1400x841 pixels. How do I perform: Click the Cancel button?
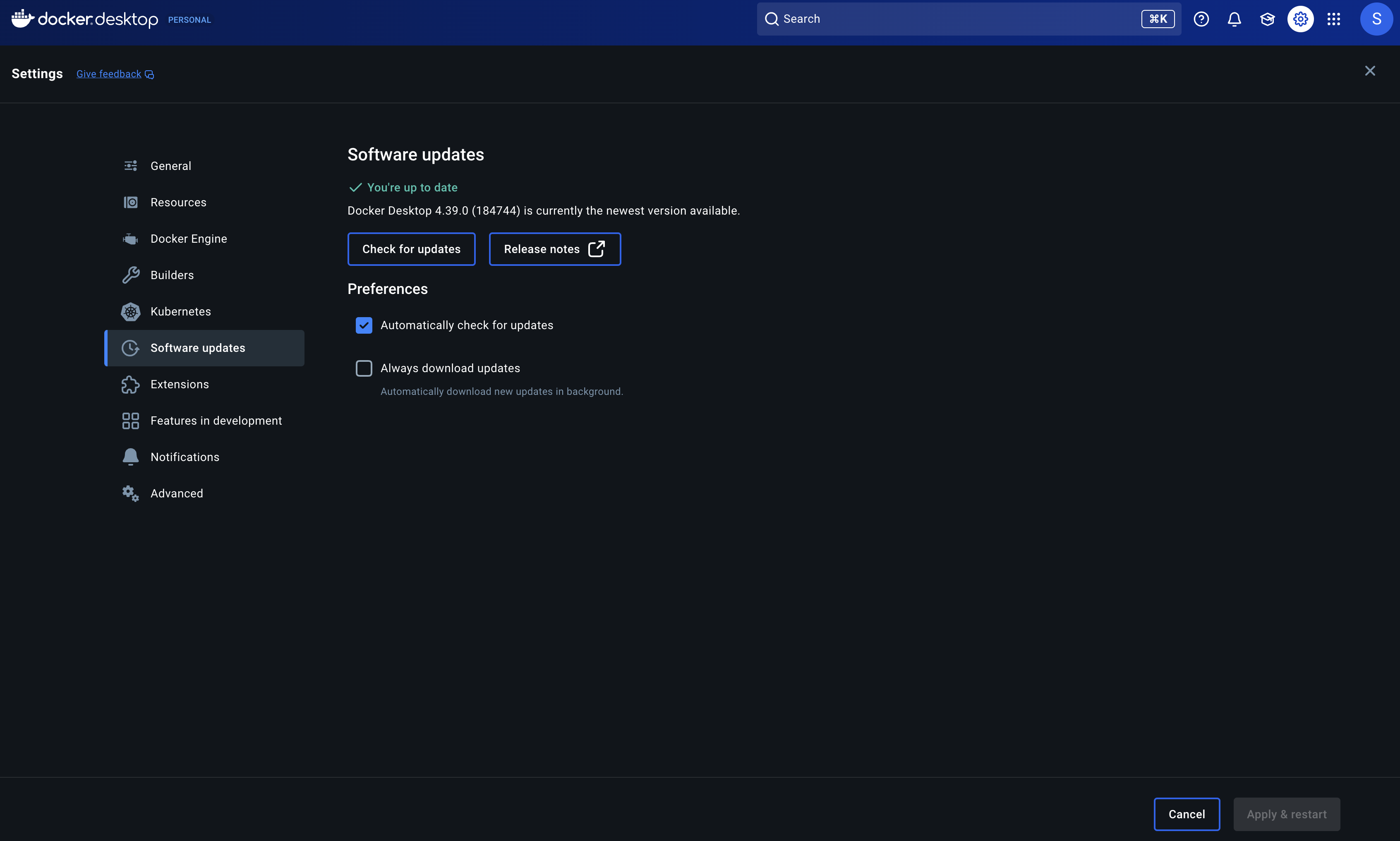[x=1186, y=815]
